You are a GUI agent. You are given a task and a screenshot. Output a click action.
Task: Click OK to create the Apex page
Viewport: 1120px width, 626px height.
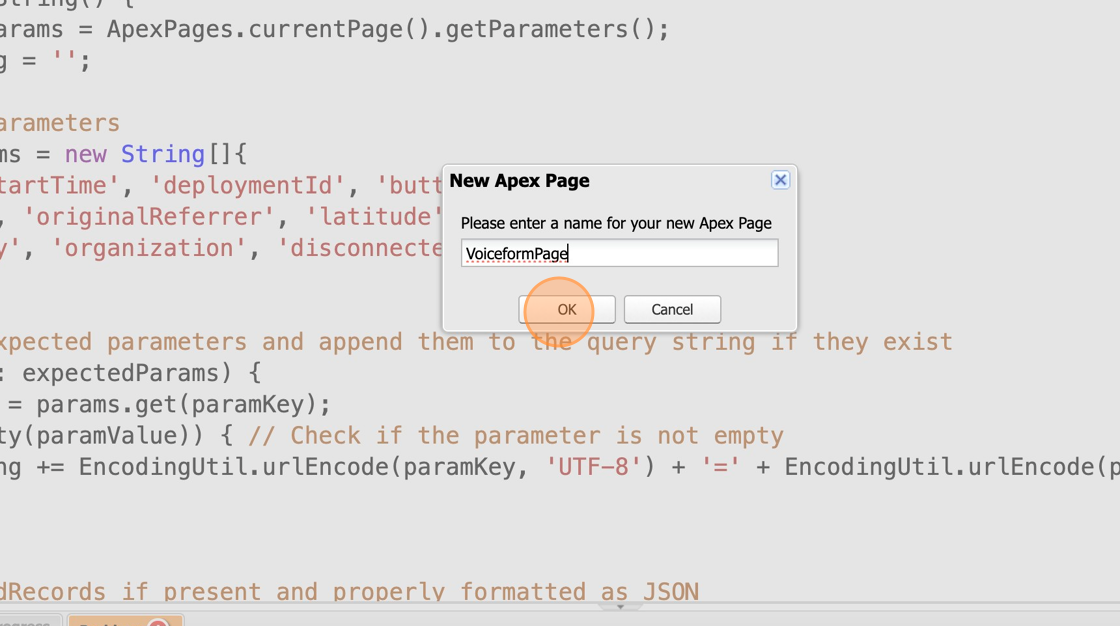pos(566,309)
